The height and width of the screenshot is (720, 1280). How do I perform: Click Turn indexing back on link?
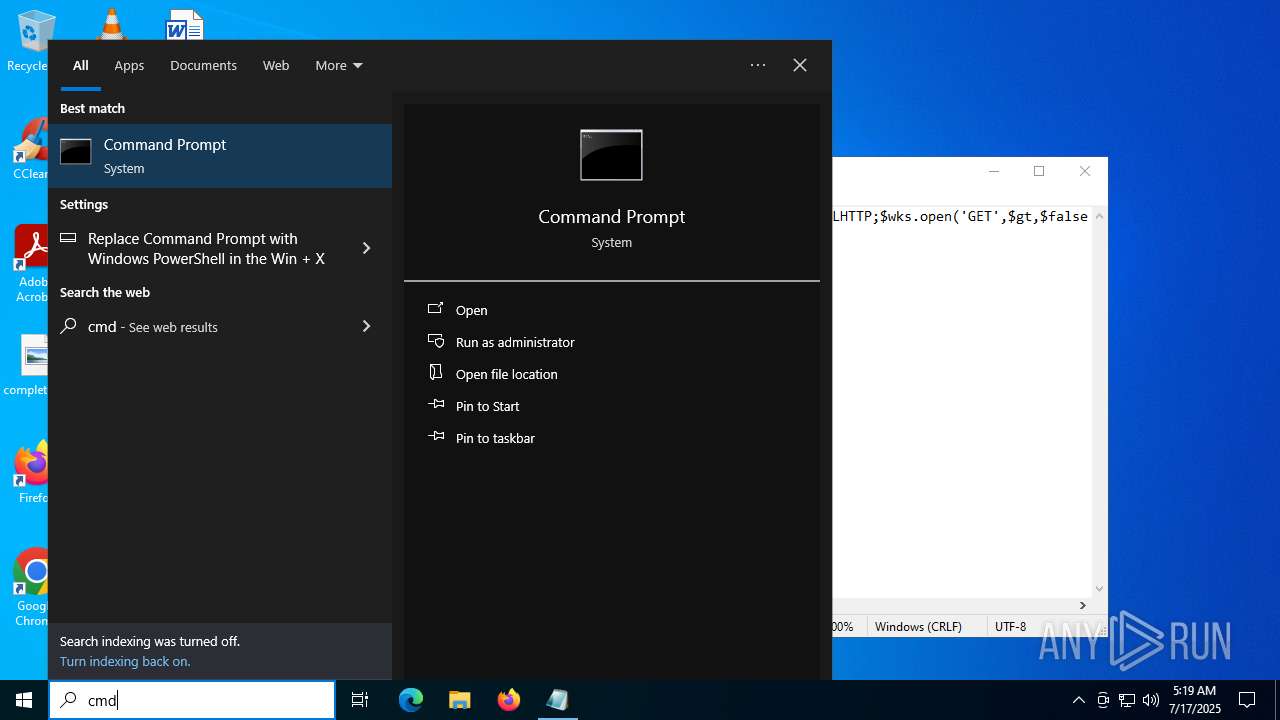coord(125,661)
